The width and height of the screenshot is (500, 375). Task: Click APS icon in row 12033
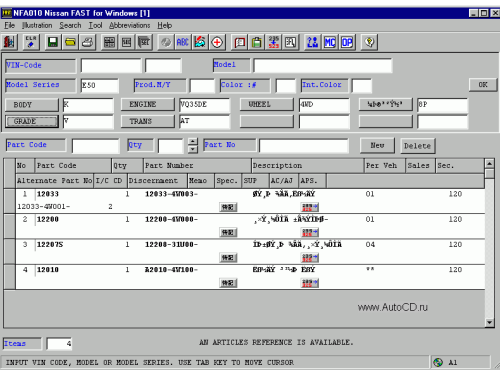point(310,207)
